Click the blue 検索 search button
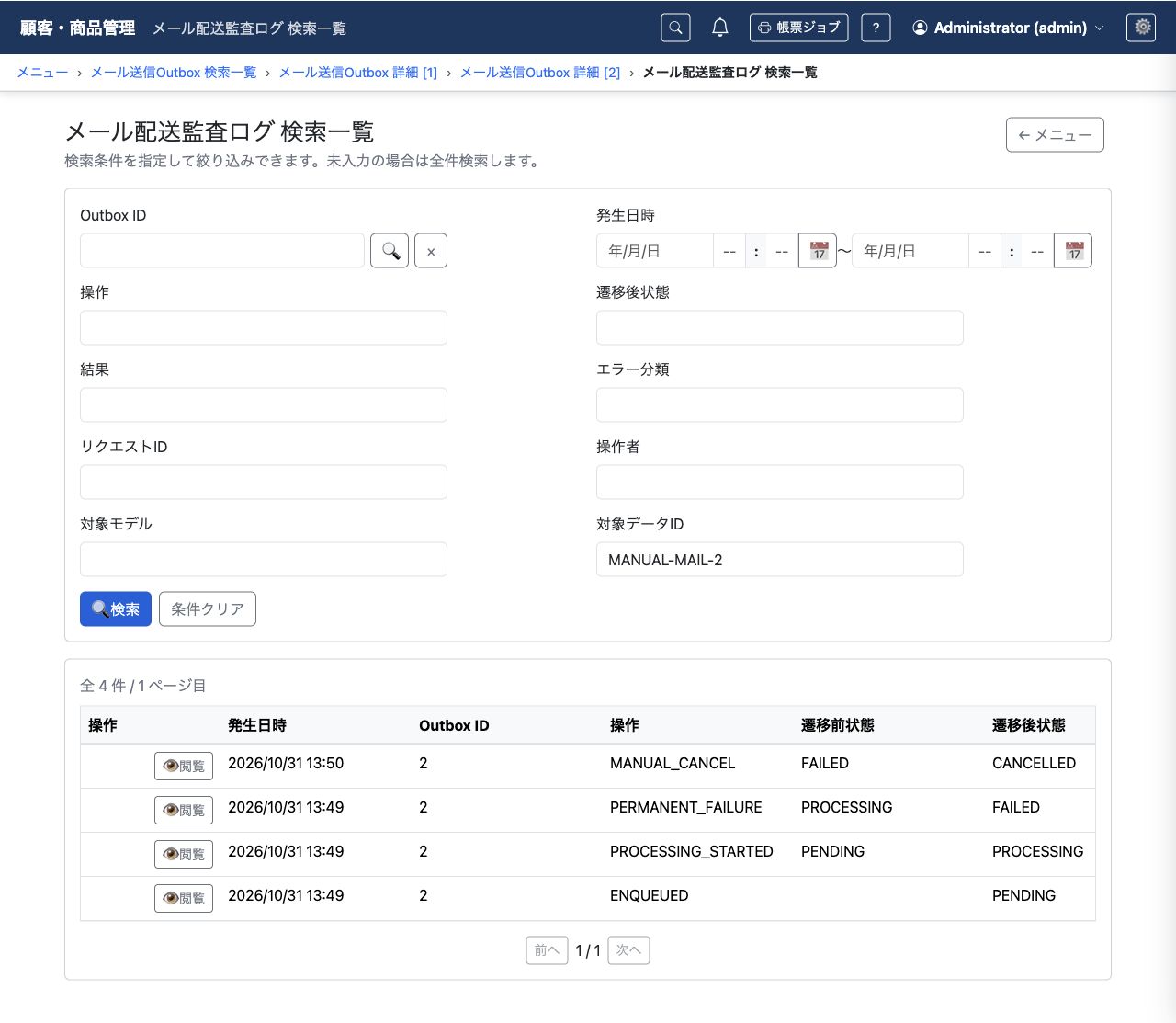 click(116, 609)
